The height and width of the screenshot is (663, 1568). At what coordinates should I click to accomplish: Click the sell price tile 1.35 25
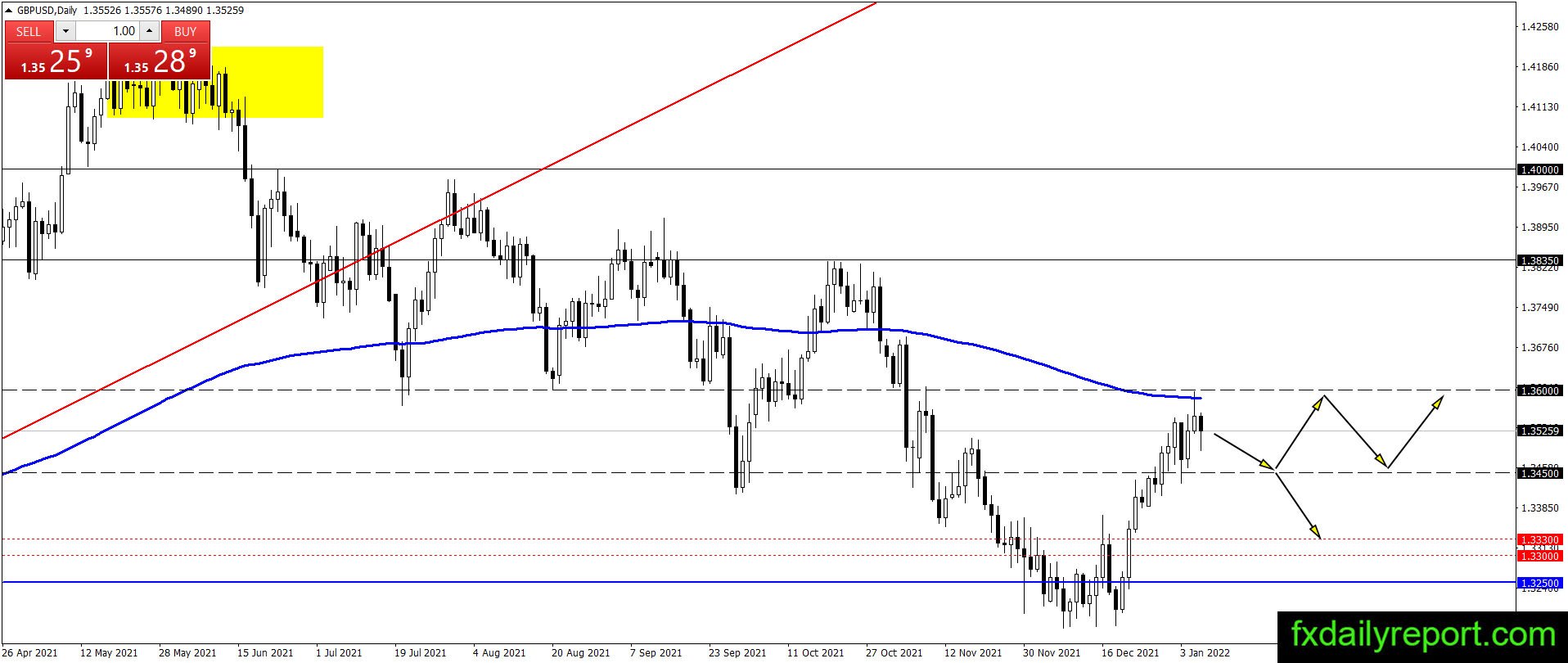tap(56, 61)
